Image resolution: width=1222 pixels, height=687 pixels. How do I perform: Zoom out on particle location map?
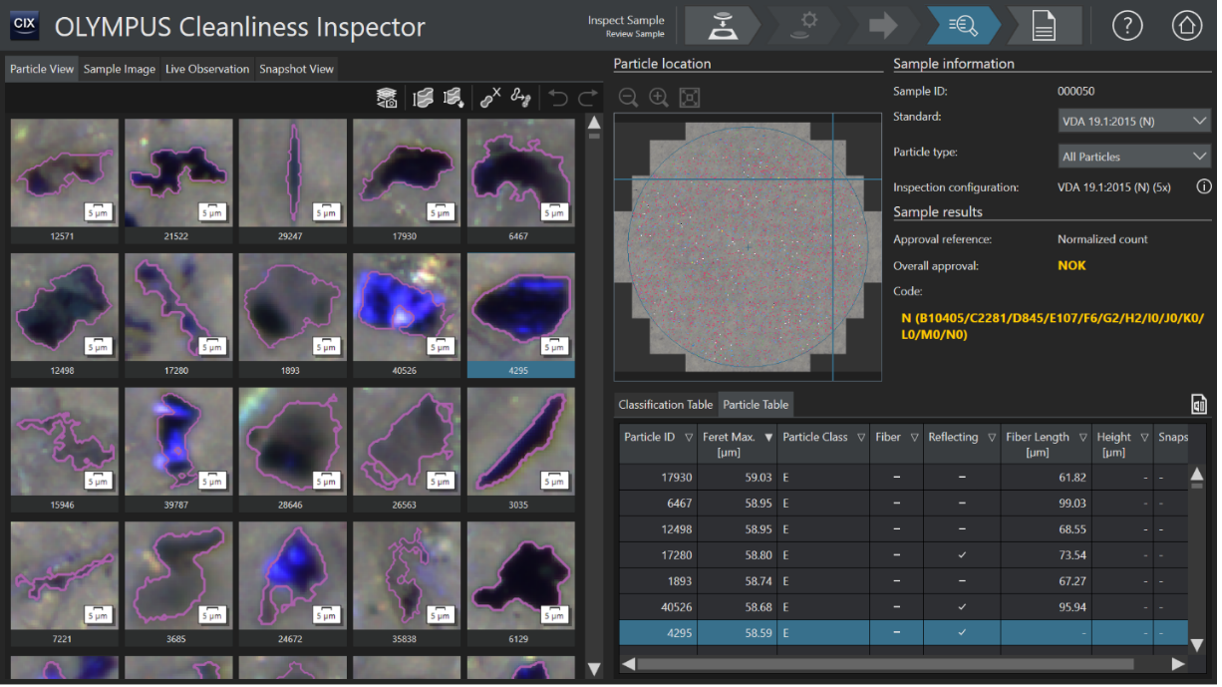(628, 97)
